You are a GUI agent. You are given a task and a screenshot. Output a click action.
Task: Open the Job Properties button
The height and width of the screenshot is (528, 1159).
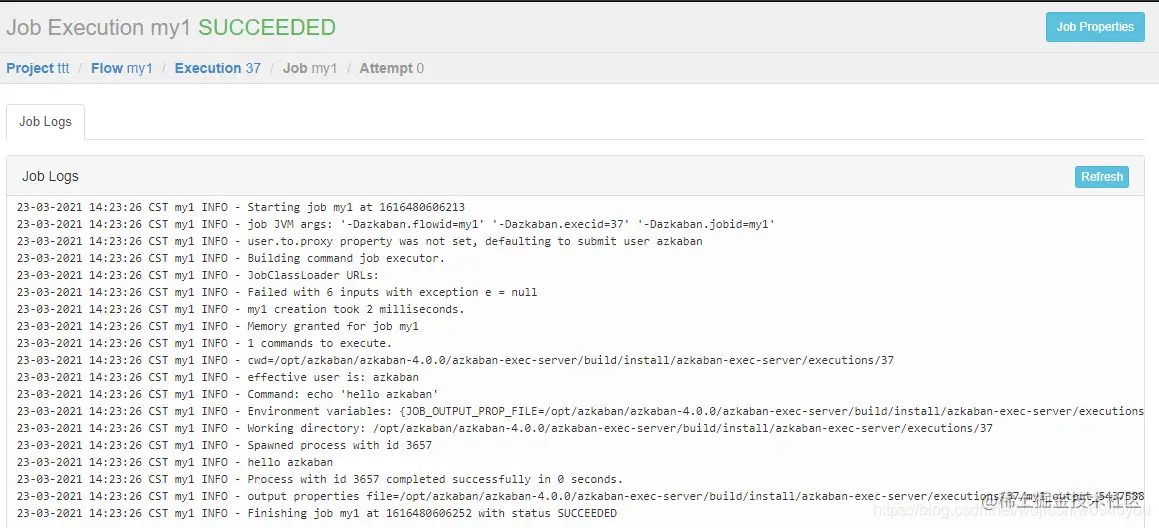click(x=1095, y=27)
